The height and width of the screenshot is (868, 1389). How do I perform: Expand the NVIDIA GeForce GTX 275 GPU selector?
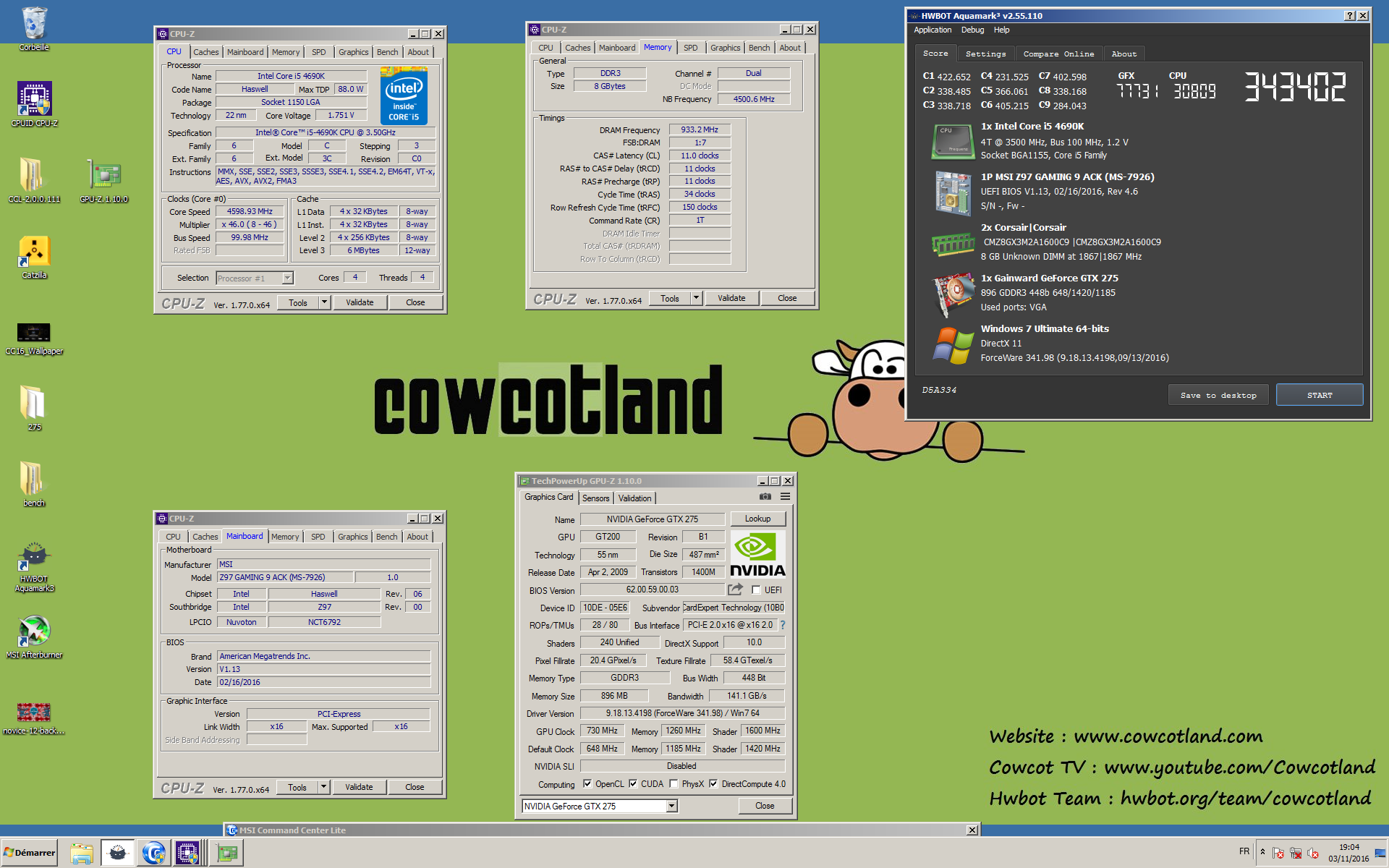[x=672, y=806]
